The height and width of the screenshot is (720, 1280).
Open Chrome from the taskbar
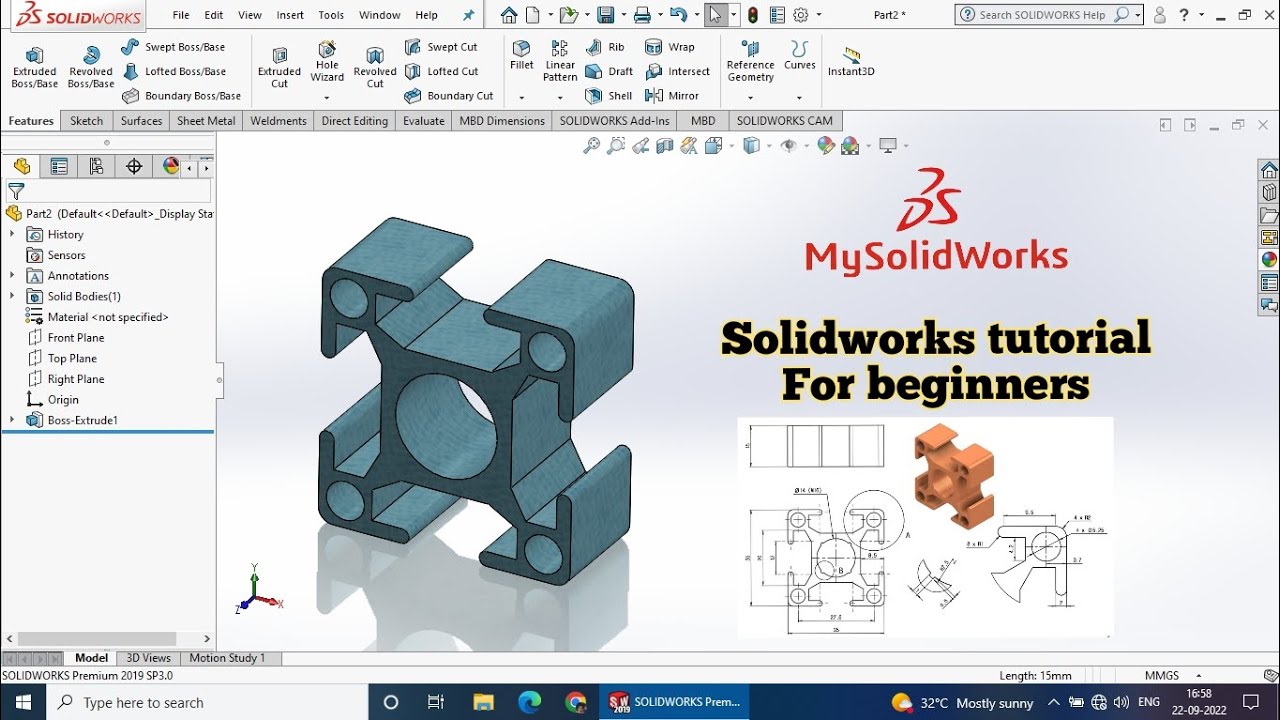pos(575,702)
